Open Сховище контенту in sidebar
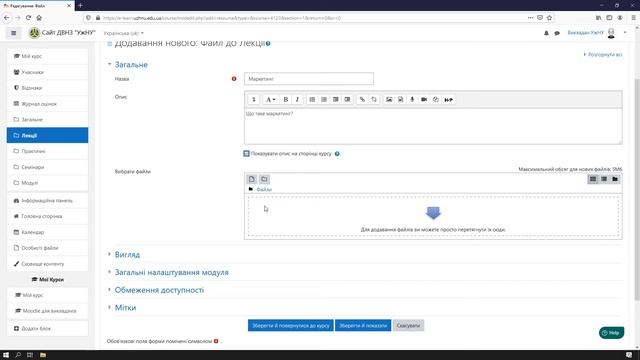 click(47, 264)
